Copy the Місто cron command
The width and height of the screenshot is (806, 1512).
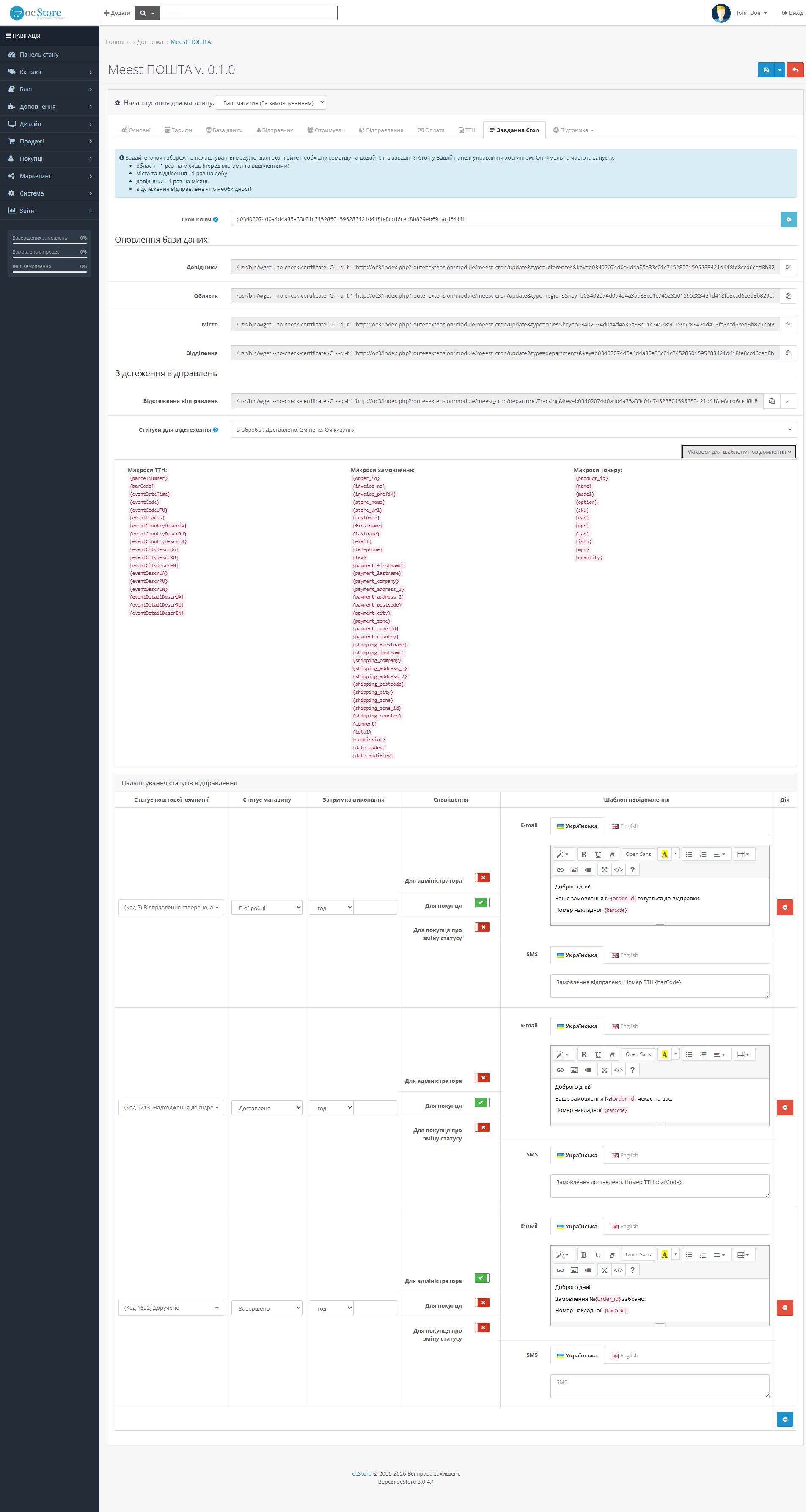(788, 325)
